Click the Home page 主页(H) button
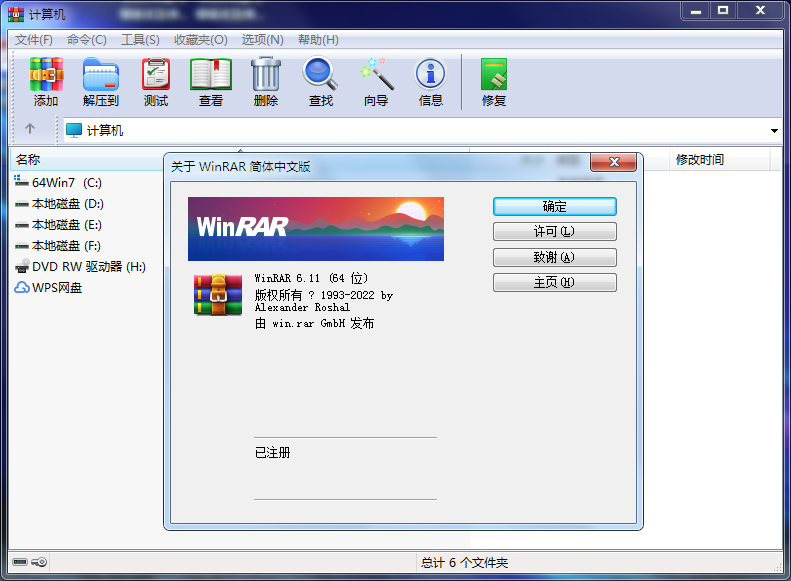The width and height of the screenshot is (791, 581). (x=555, y=282)
